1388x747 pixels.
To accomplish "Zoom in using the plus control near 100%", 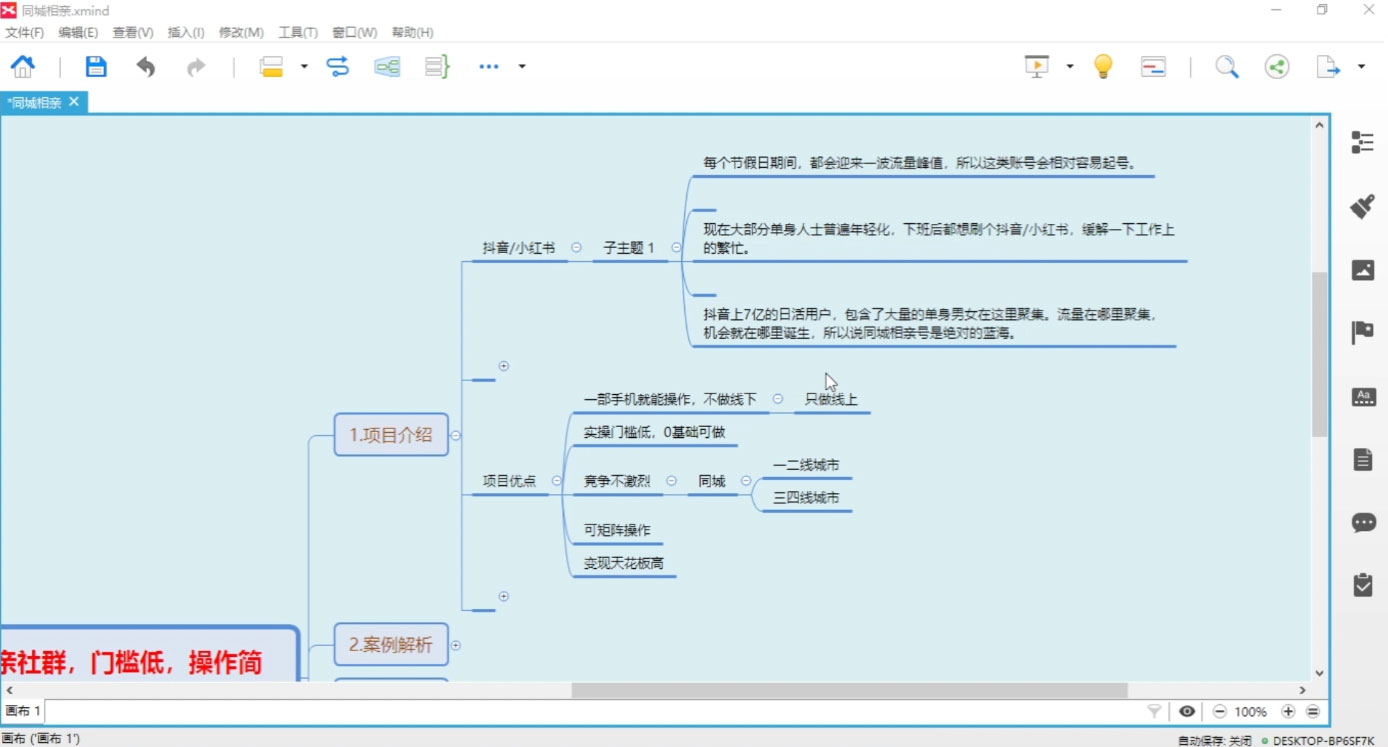I will pos(1288,711).
